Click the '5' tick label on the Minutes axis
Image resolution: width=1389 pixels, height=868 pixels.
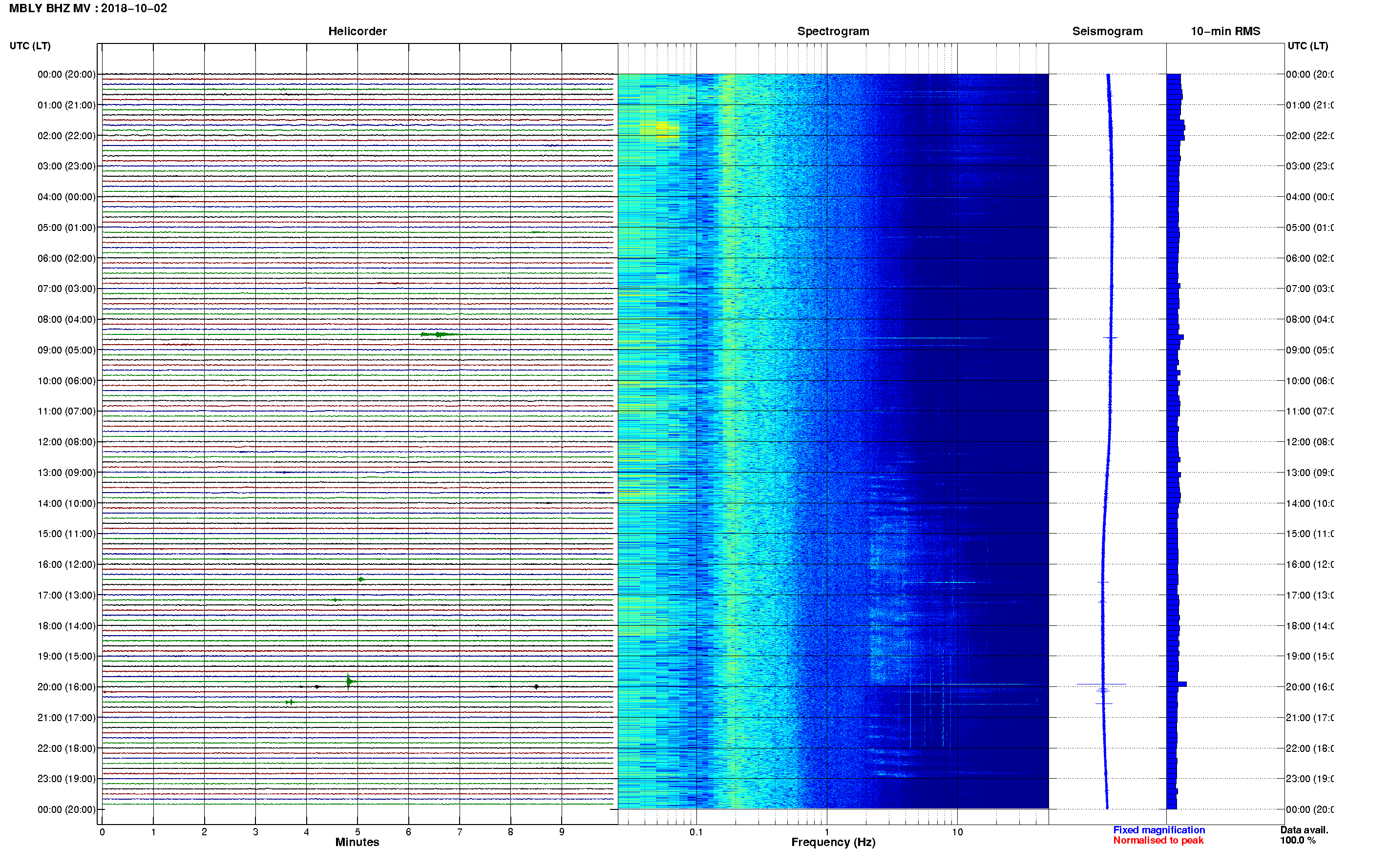point(358,832)
